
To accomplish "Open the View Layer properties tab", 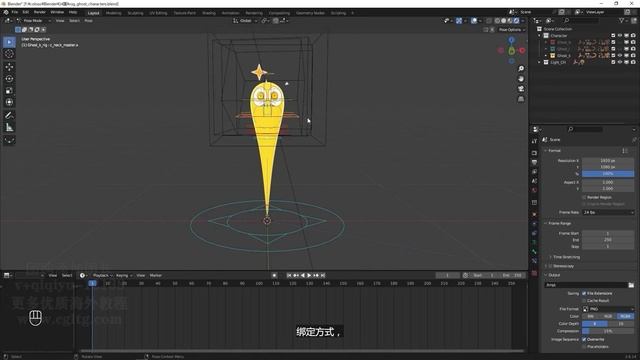I will click(x=534, y=172).
